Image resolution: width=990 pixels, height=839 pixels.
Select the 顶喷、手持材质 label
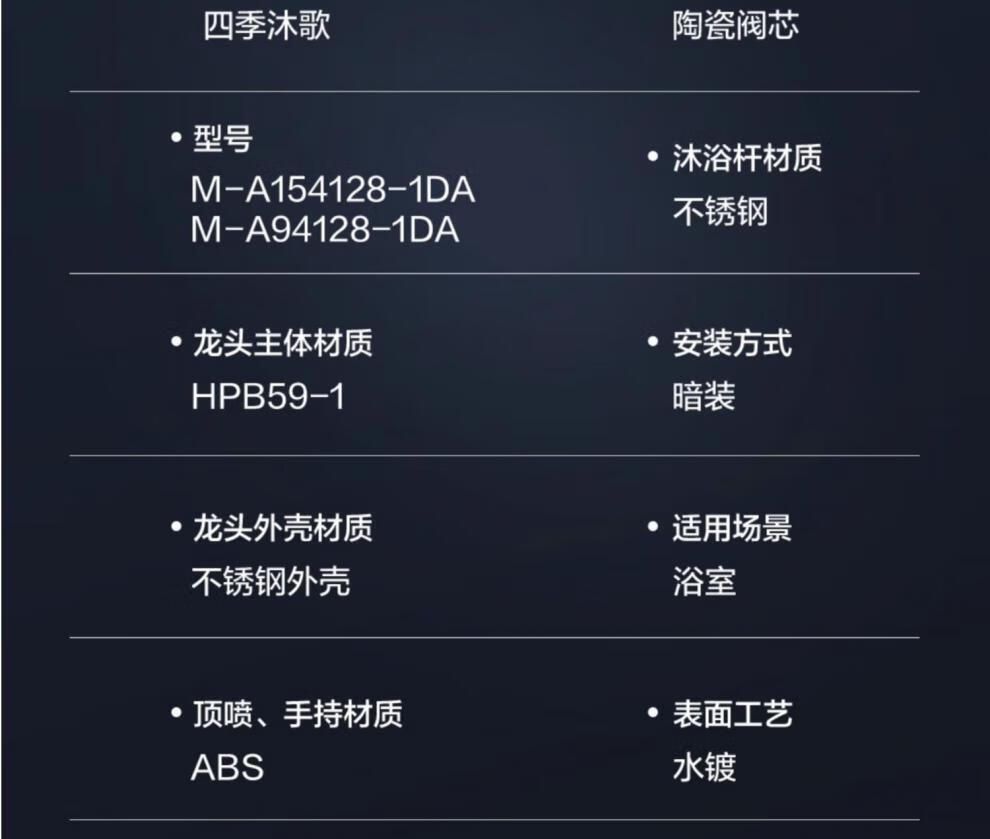(297, 714)
